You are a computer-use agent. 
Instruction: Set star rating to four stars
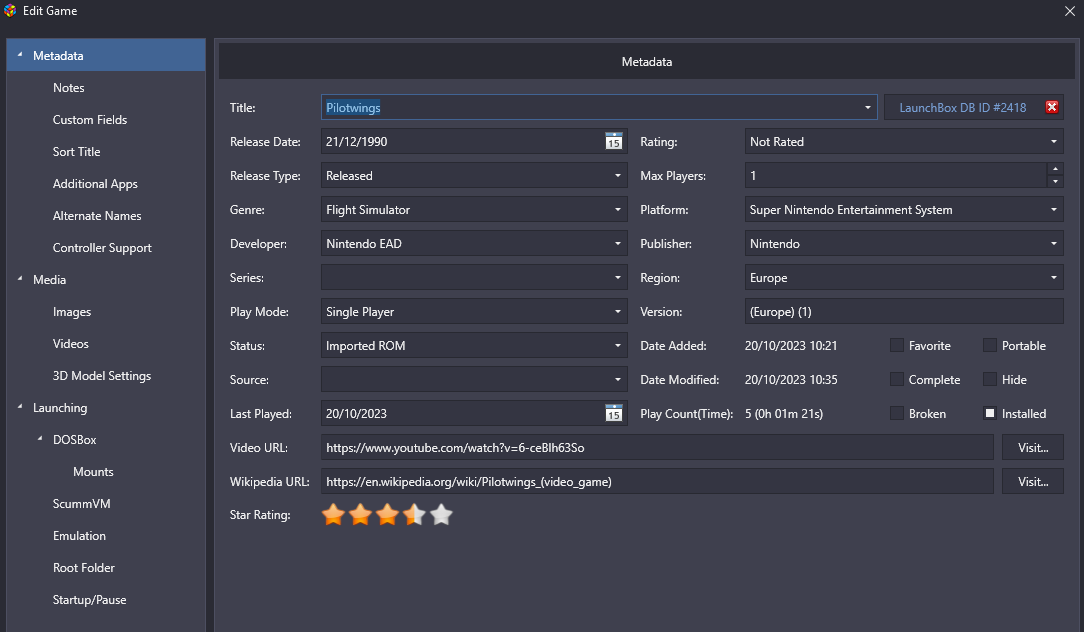pyautogui.click(x=414, y=514)
